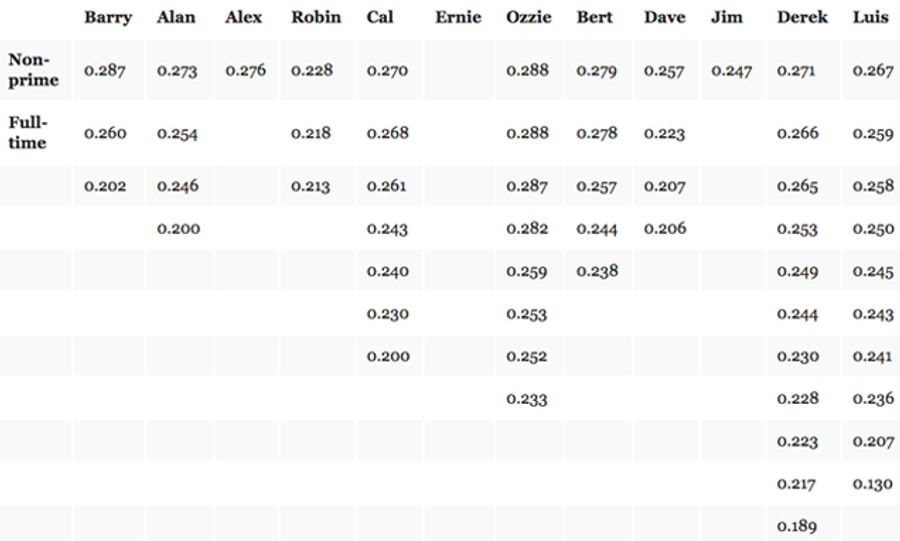Viewport: 900px width, 541px height.
Task: Click the Derek column header
Action: (802, 17)
